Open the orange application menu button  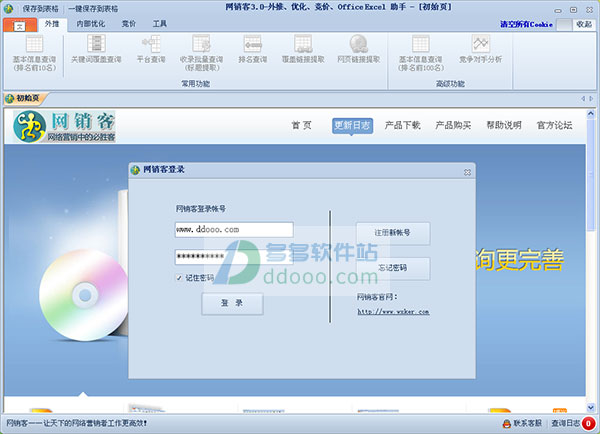pyautogui.click(x=20, y=25)
